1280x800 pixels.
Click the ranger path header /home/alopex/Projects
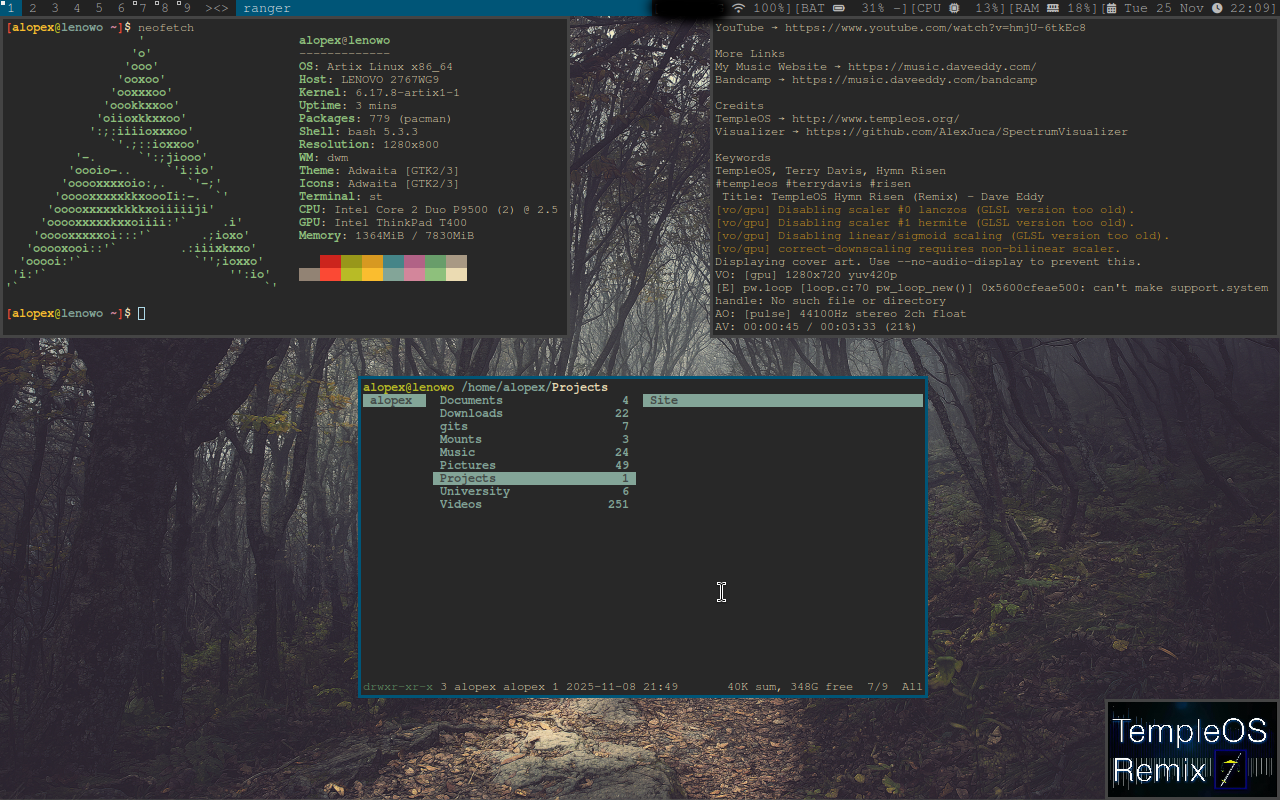(x=534, y=388)
